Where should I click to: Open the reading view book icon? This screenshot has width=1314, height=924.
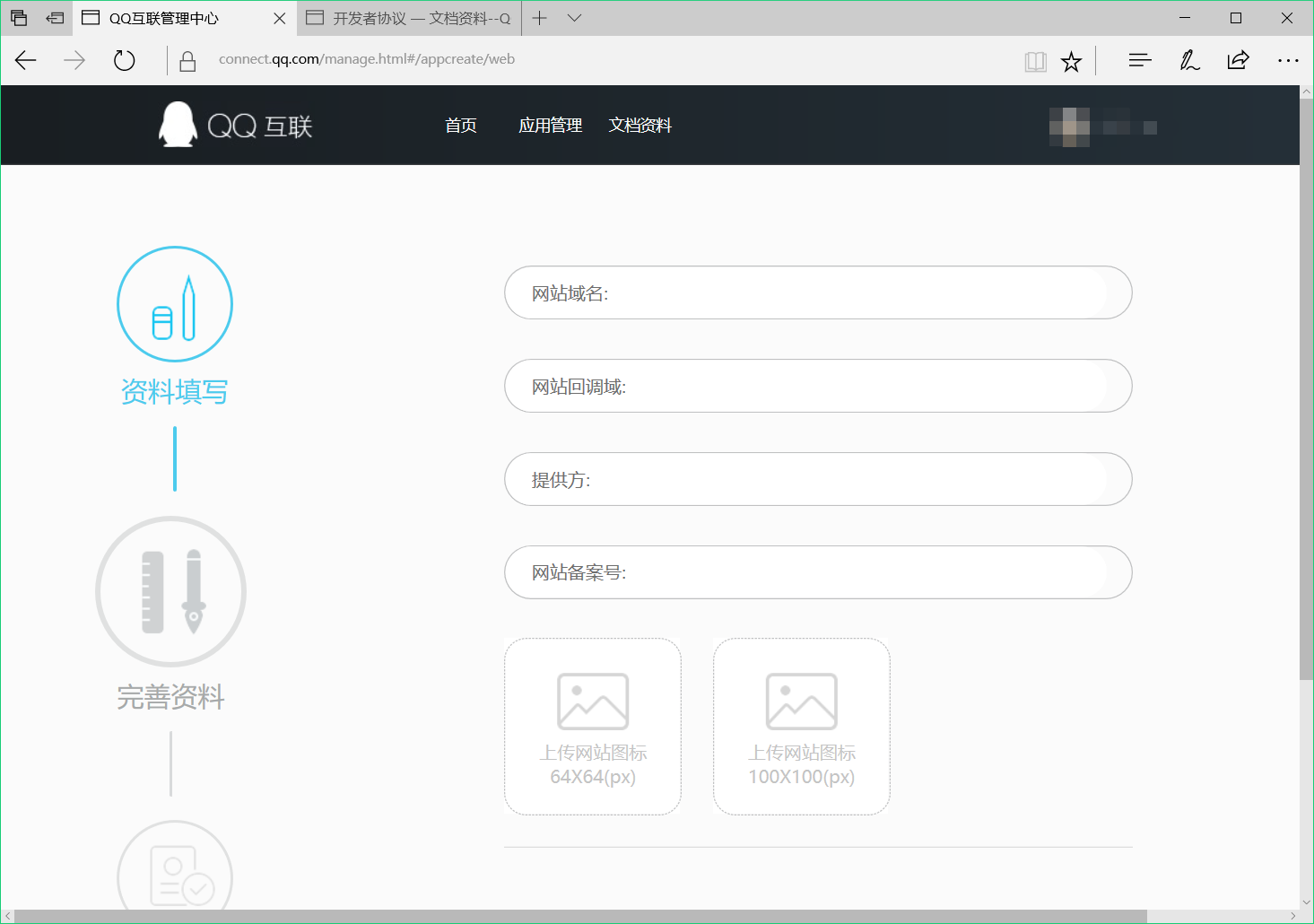click(1035, 61)
